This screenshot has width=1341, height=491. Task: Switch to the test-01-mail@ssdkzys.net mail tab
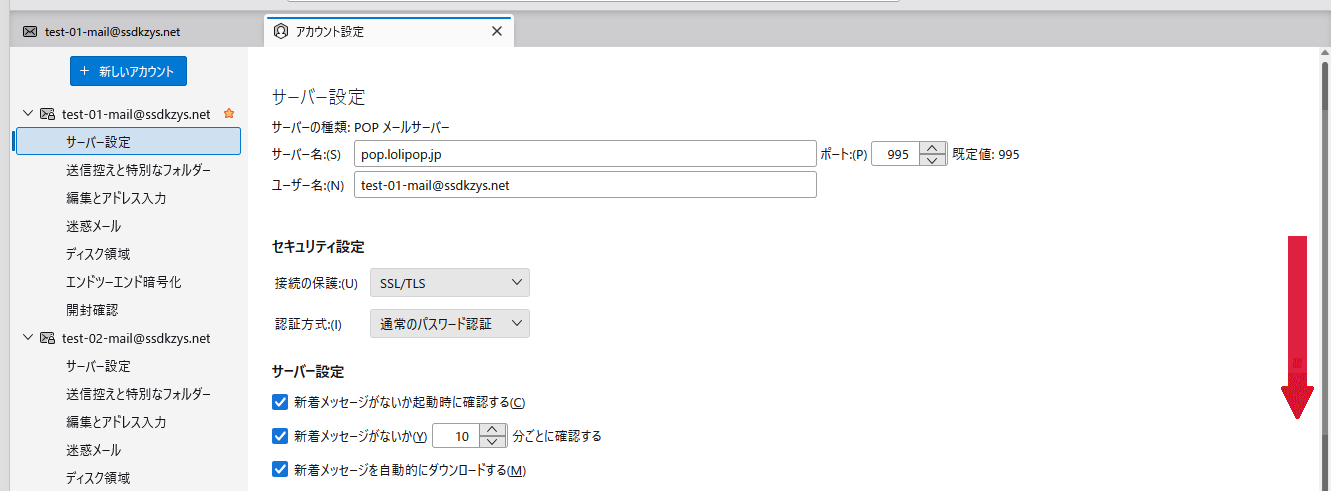pyautogui.click(x=112, y=31)
